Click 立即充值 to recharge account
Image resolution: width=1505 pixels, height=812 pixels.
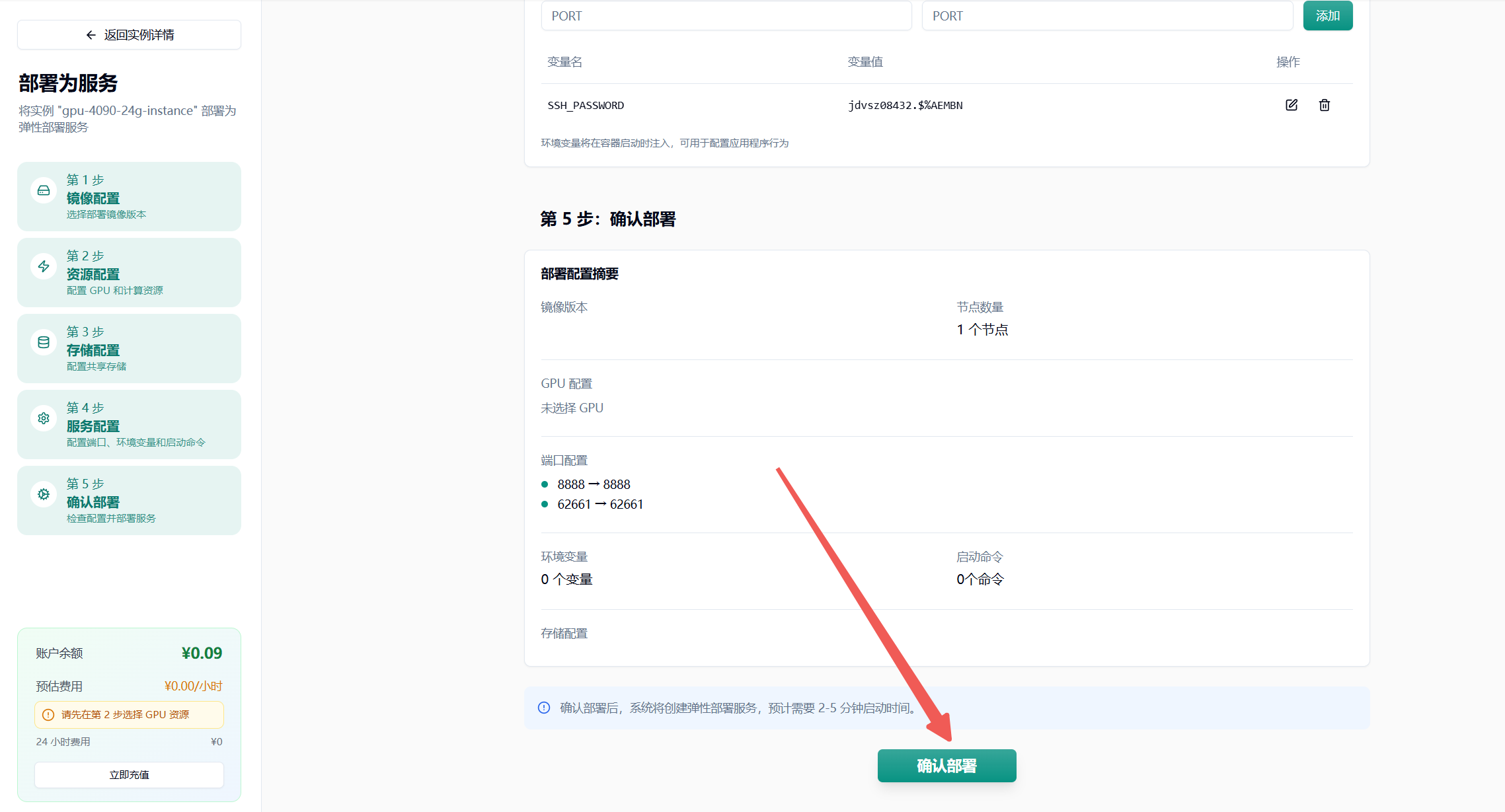(130, 774)
